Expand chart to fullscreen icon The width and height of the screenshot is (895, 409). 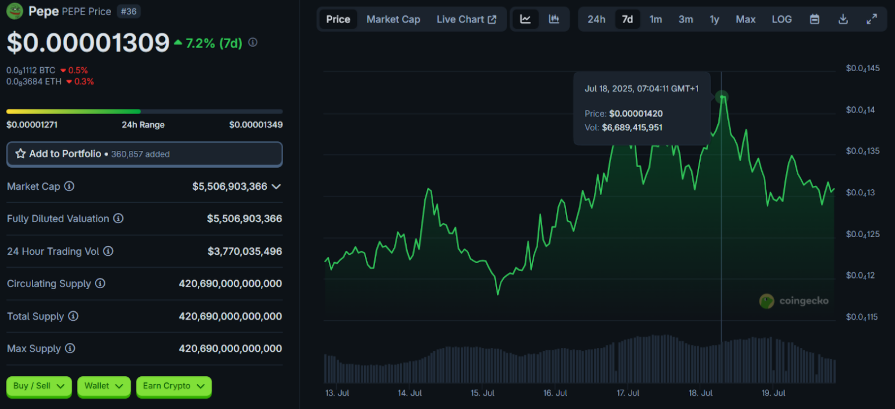(x=872, y=19)
